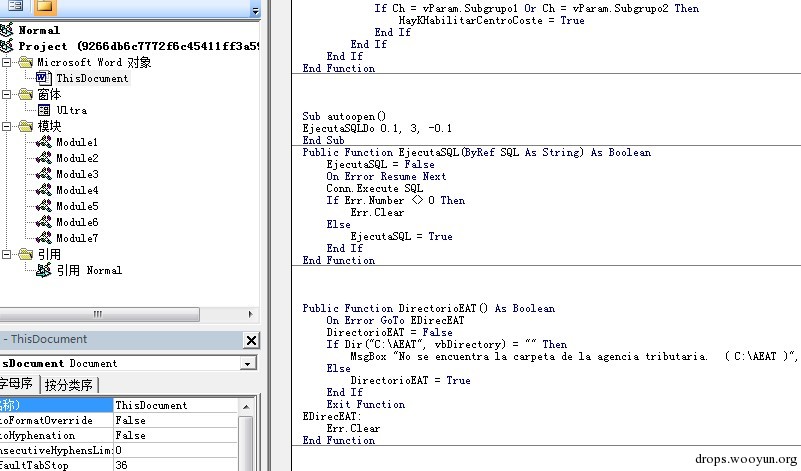Click the ConsecutiveHyphensLimit value 0
This screenshot has width=801, height=471.
click(175, 450)
